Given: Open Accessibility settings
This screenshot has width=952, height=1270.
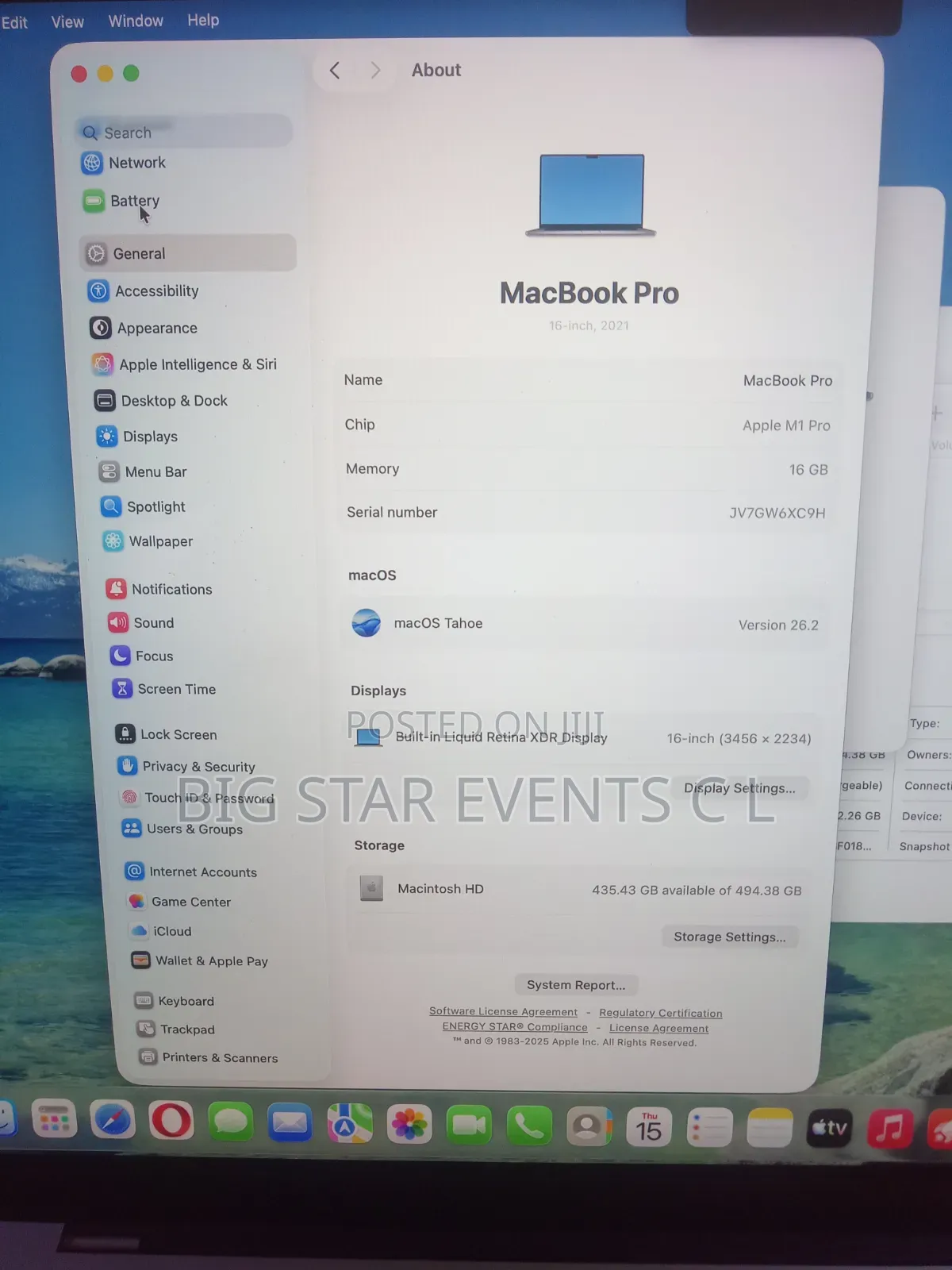Looking at the screenshot, I should click(144, 291).
